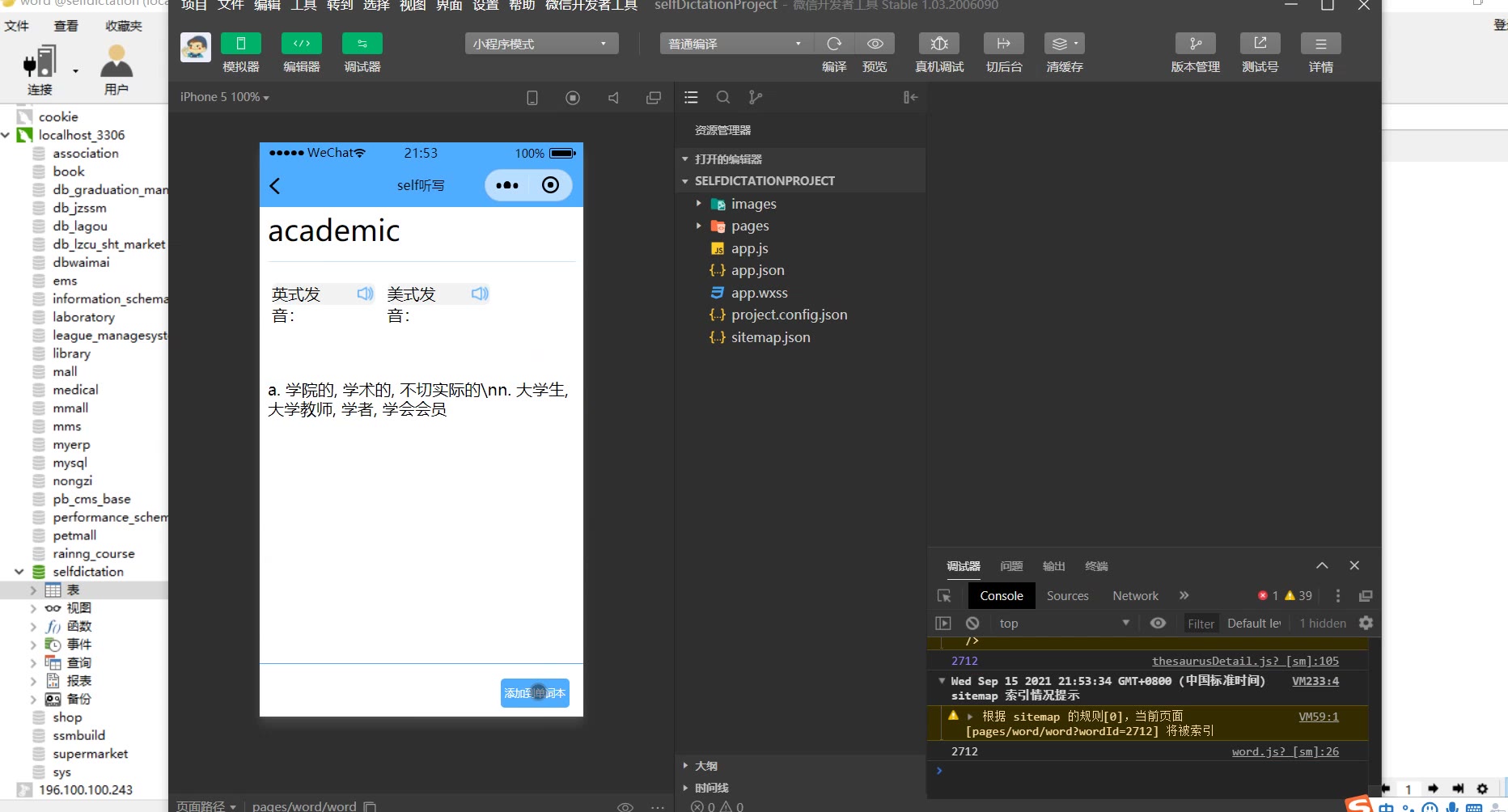Click the search icon in explorer panel
1508x812 pixels.
click(723, 97)
